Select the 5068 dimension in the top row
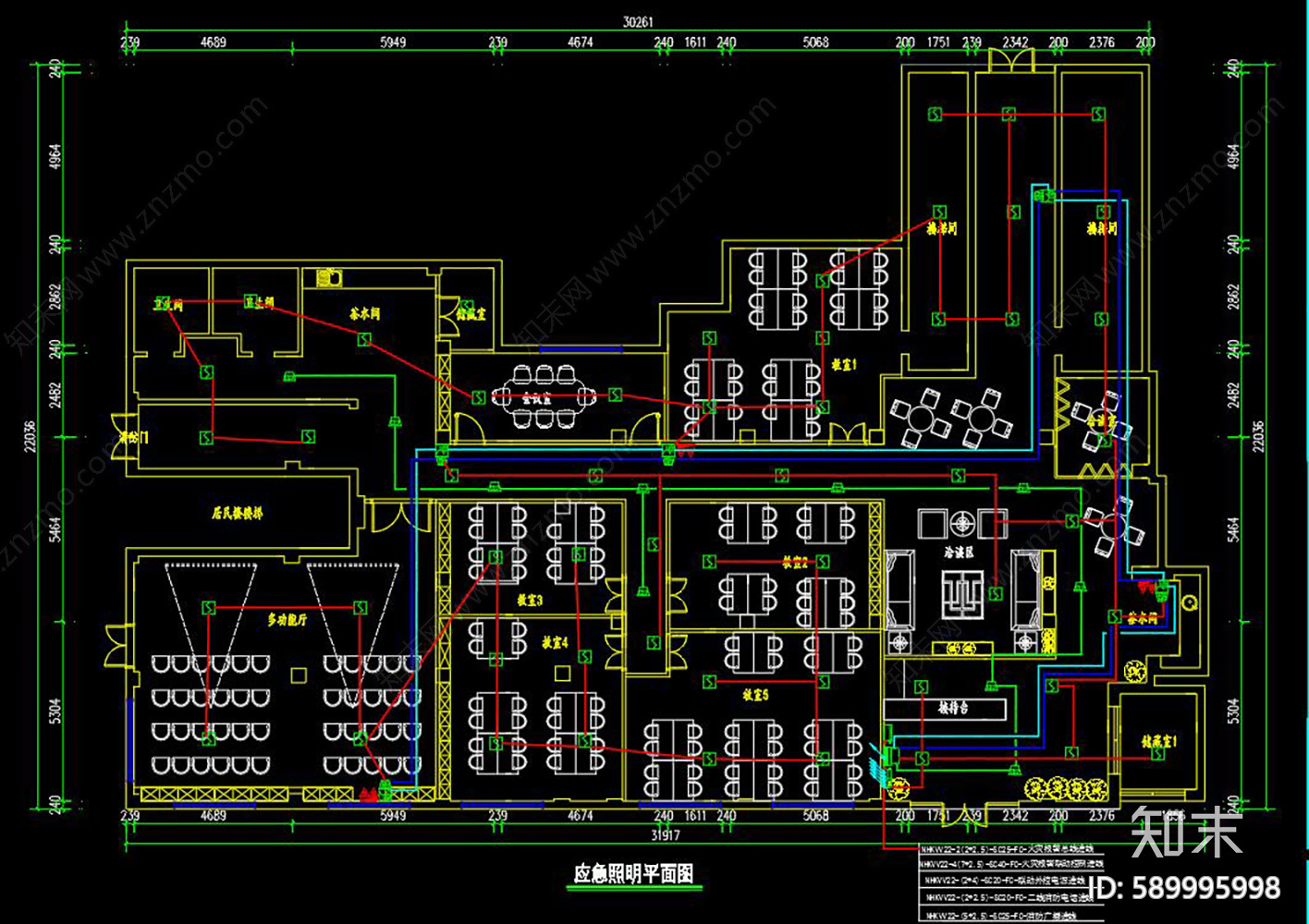The image size is (1309, 924). coord(815,43)
